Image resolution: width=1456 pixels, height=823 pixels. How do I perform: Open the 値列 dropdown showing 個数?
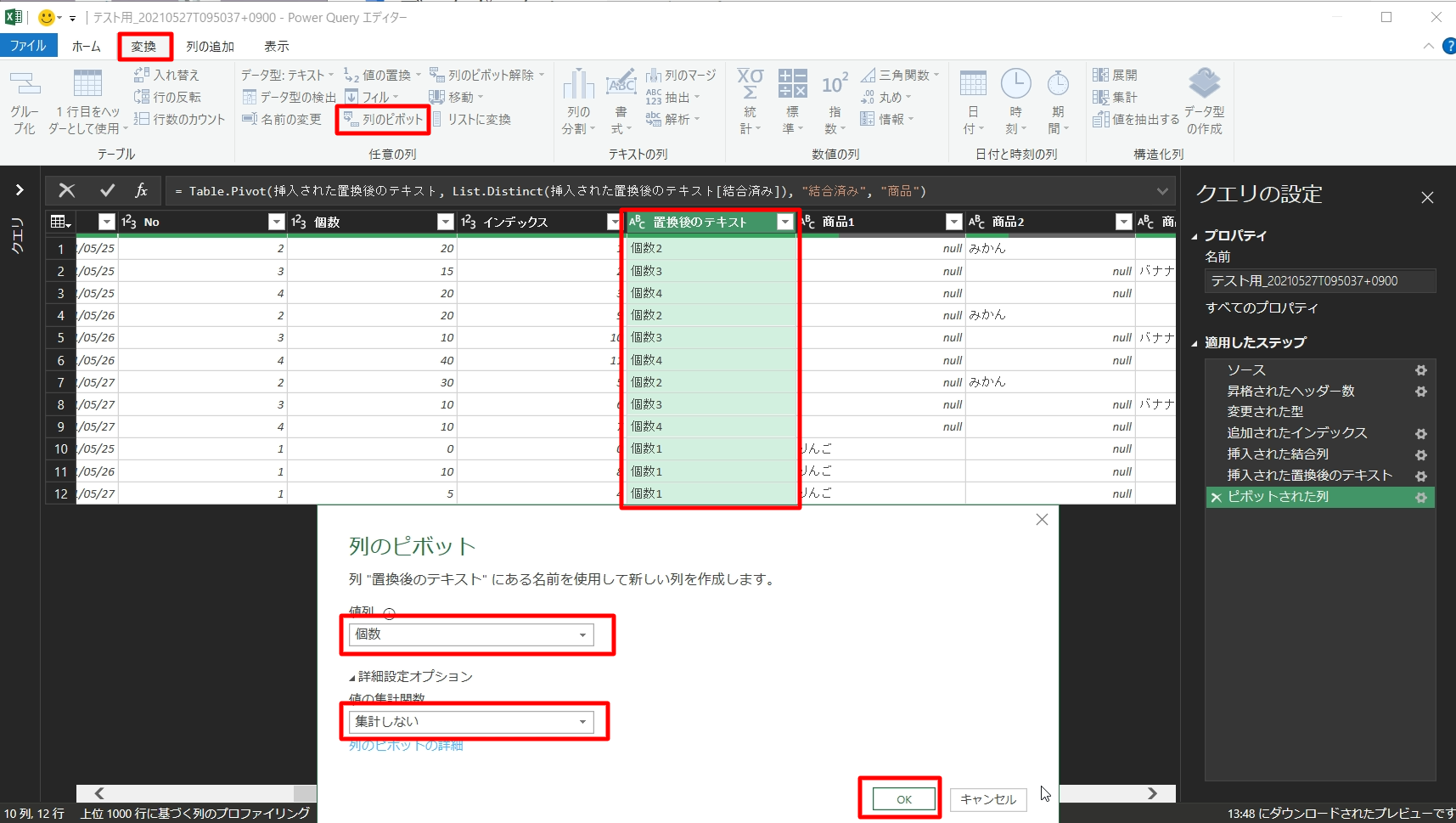(582, 635)
